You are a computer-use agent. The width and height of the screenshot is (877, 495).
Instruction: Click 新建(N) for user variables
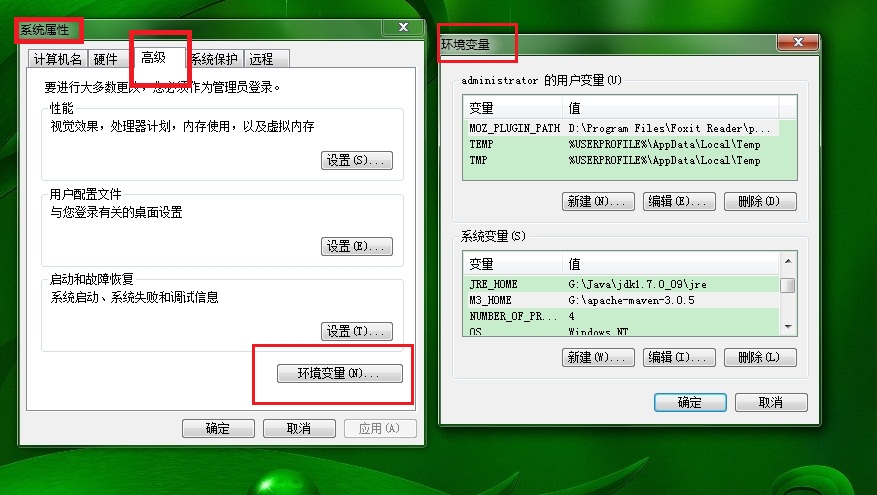[x=598, y=201]
